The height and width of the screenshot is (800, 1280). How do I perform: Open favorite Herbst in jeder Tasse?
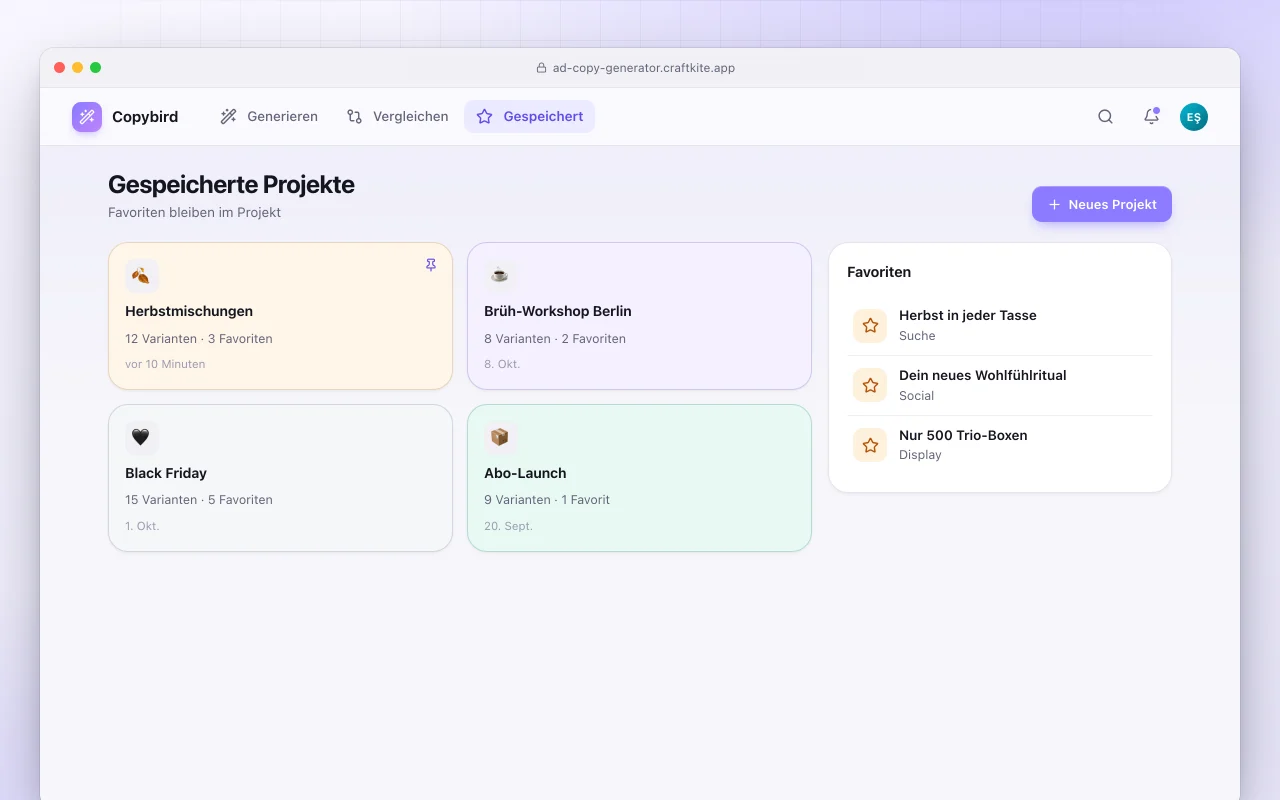[1000, 325]
